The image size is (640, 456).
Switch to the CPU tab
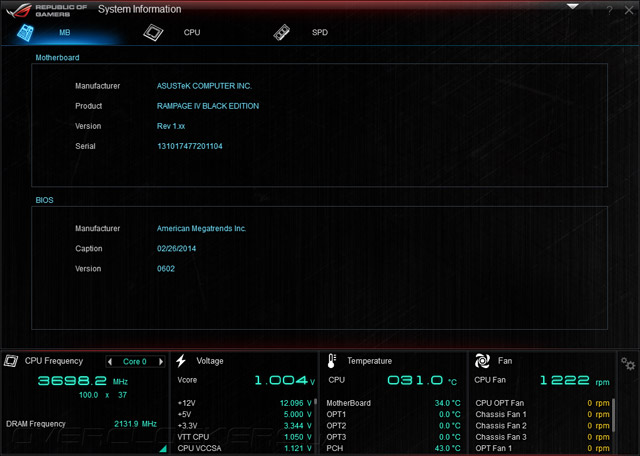coord(191,32)
